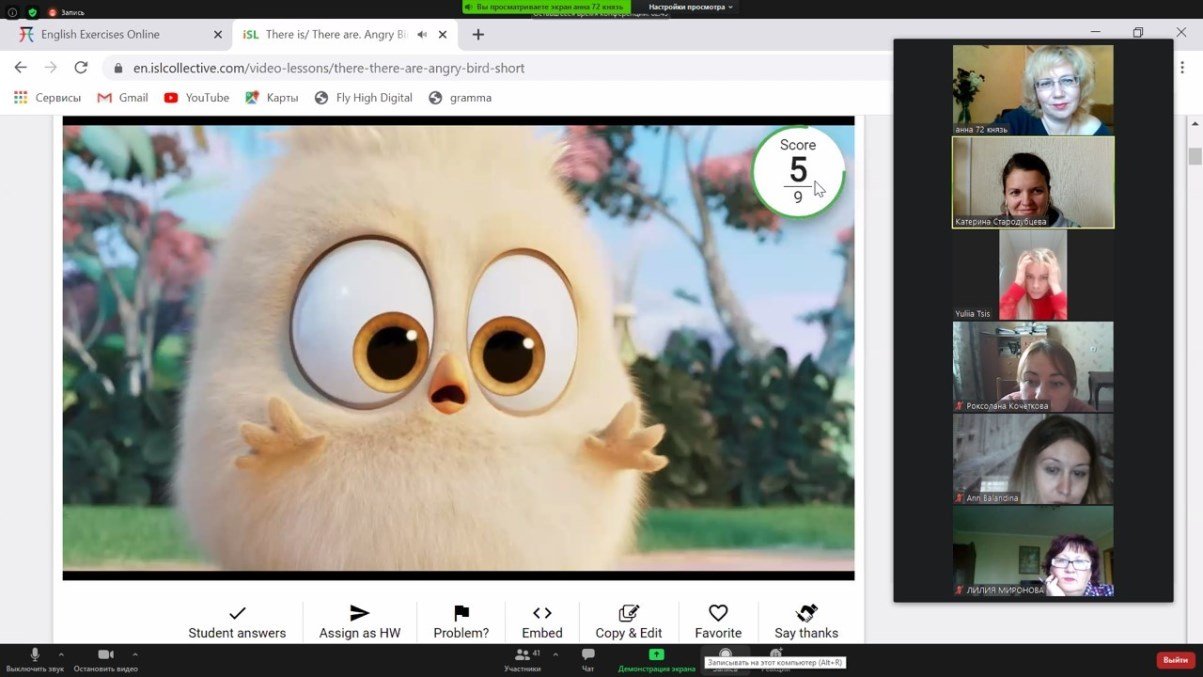Select анна 72 князь video thumbnail
This screenshot has width=1203, height=677.
coord(1033,90)
